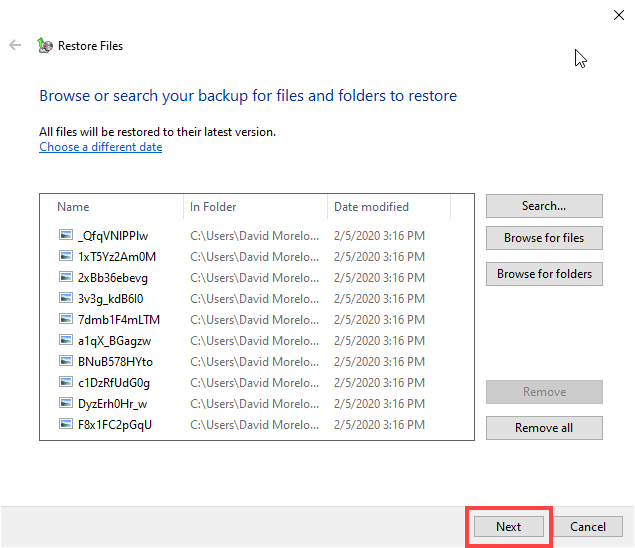Select image icon of DyzErh0Hr_w
Image resolution: width=635 pixels, height=548 pixels.
tap(66, 403)
